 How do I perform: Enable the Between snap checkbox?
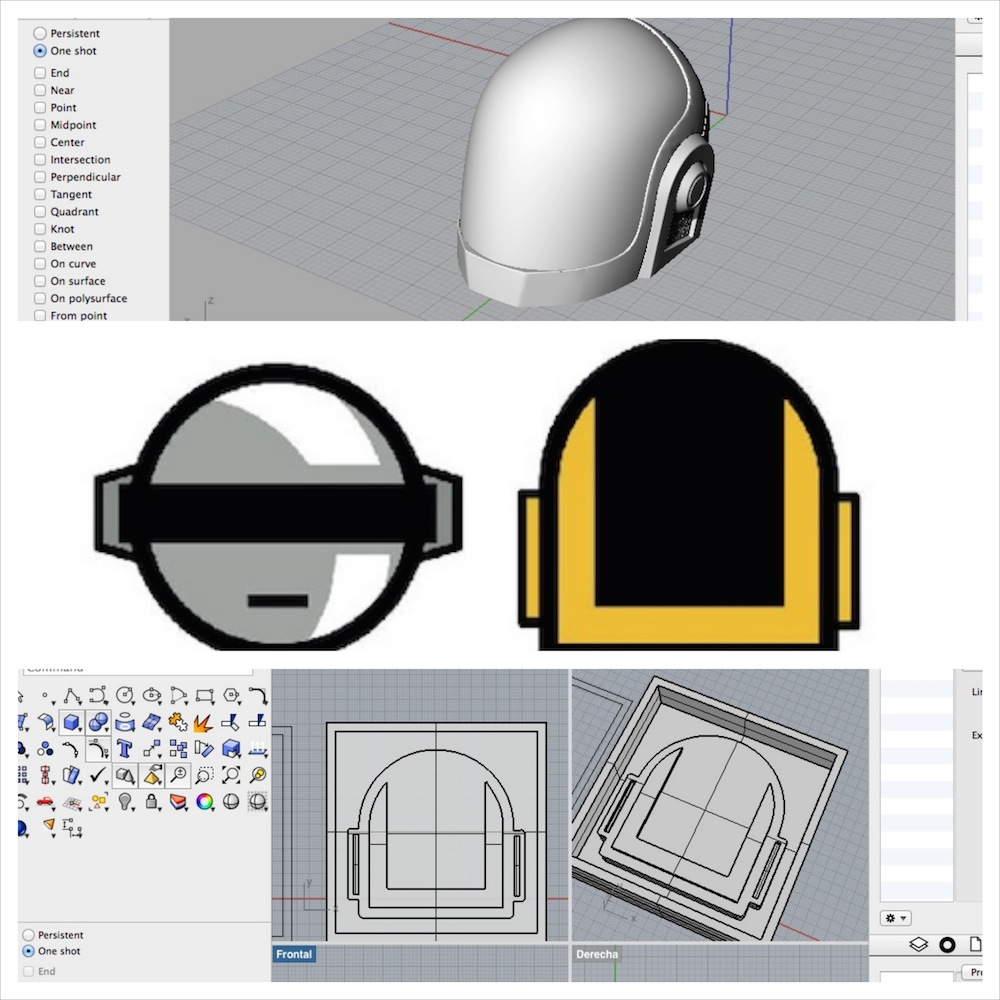click(x=40, y=246)
